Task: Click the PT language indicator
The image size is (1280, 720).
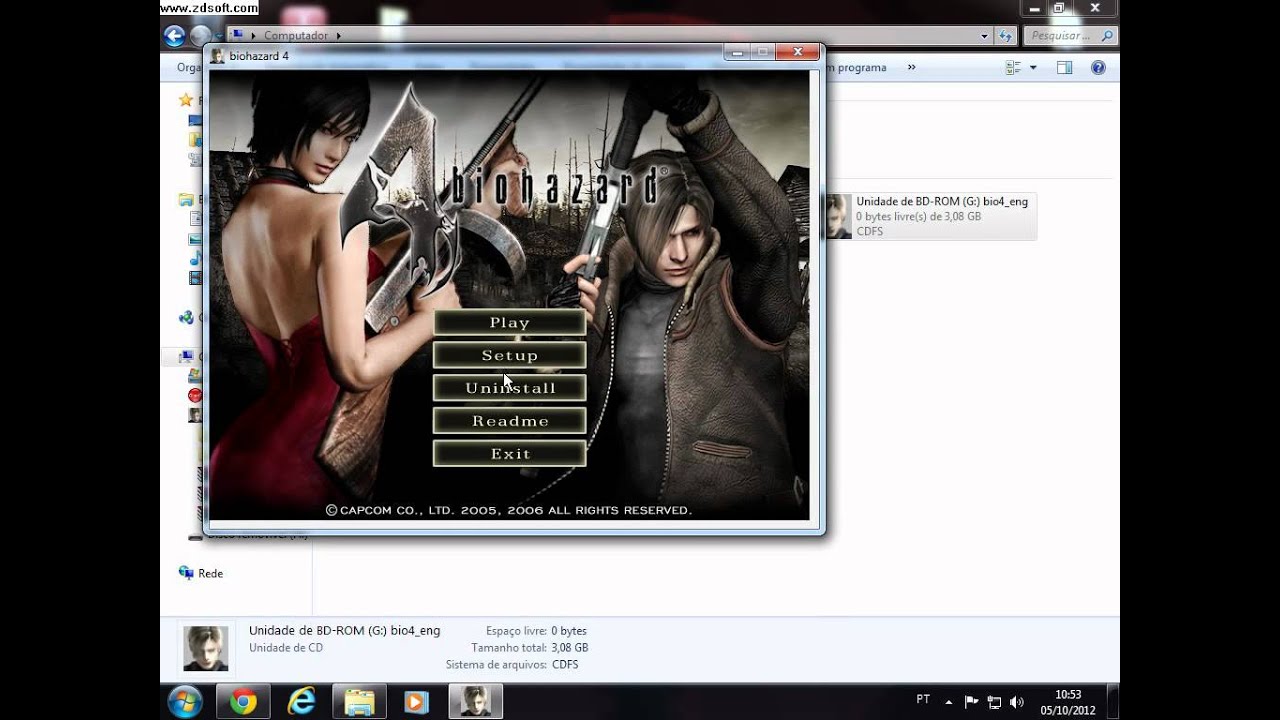Action: (x=923, y=700)
